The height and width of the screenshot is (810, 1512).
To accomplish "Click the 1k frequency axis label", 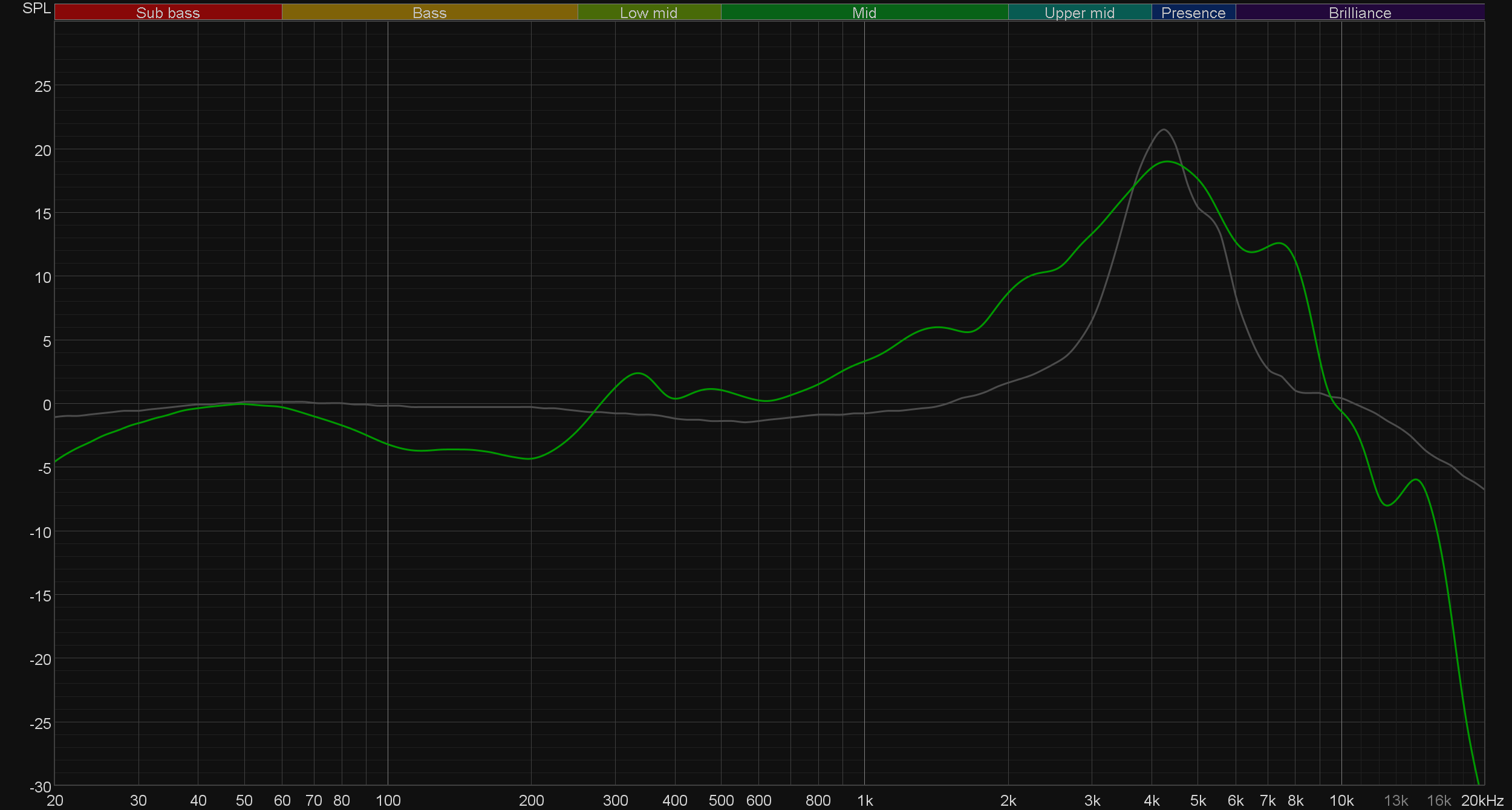I will (865, 801).
